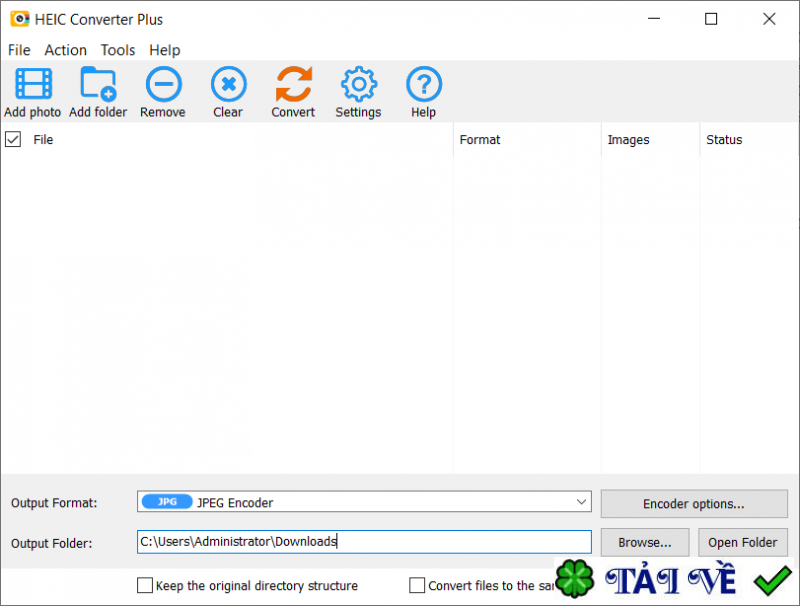
Task: Click the Encoder options button
Action: (694, 503)
